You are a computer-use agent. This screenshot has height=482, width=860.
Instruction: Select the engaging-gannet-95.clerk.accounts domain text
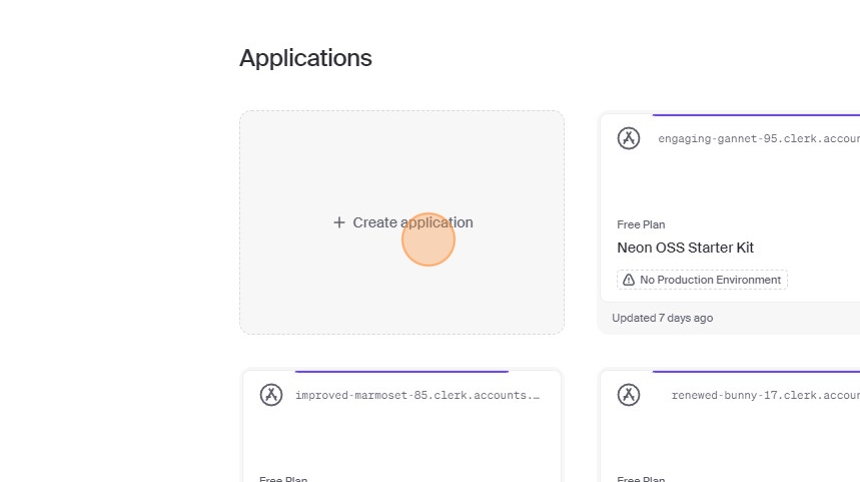pos(758,139)
